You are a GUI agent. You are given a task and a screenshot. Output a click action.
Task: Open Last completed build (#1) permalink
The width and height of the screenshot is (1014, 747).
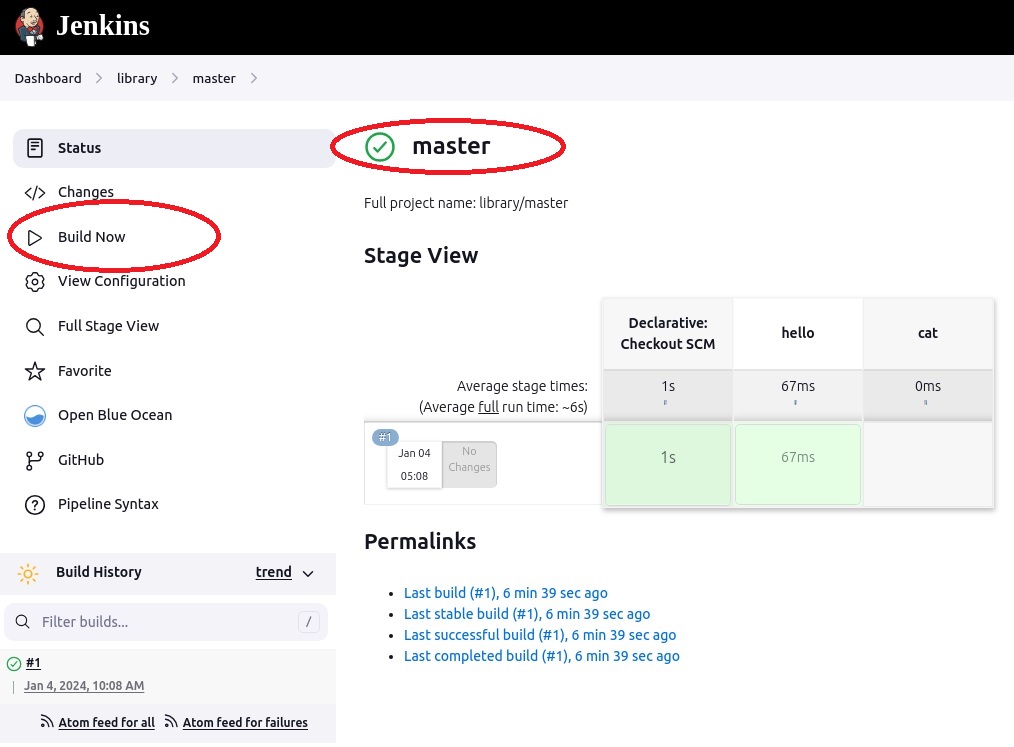point(542,656)
